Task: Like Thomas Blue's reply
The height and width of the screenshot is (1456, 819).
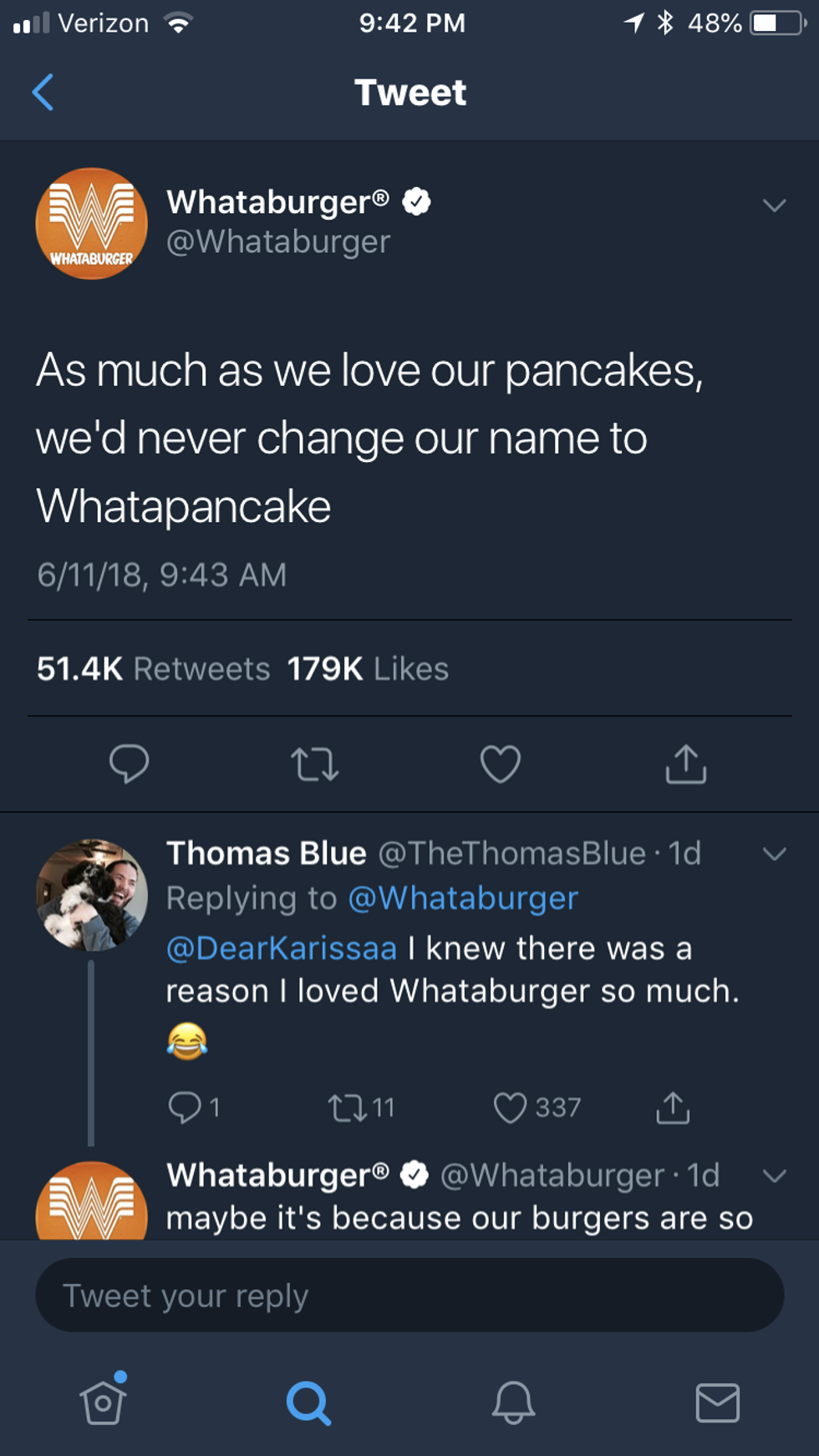Action: click(x=510, y=1108)
